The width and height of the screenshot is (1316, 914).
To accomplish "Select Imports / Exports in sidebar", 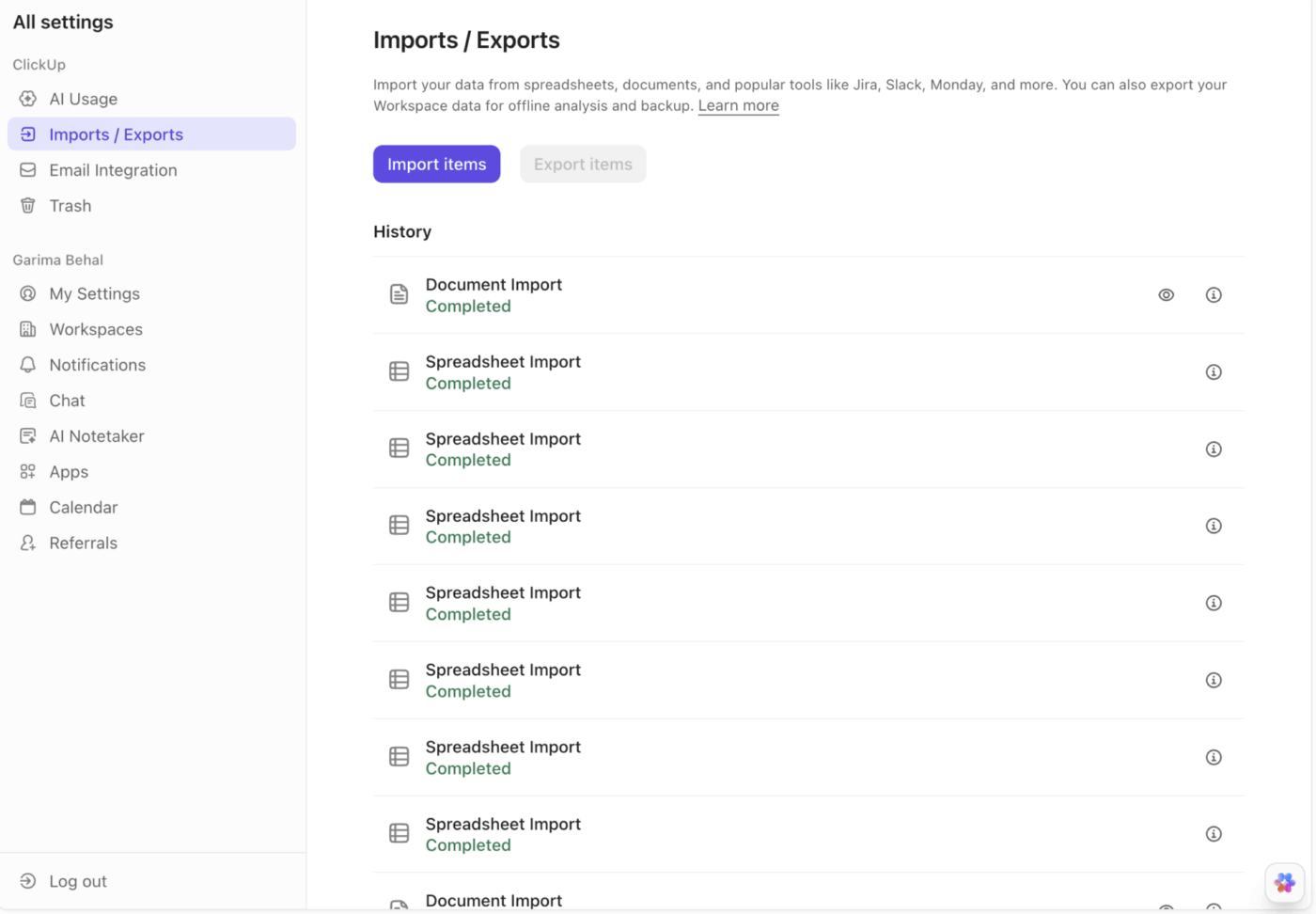I will [x=116, y=134].
